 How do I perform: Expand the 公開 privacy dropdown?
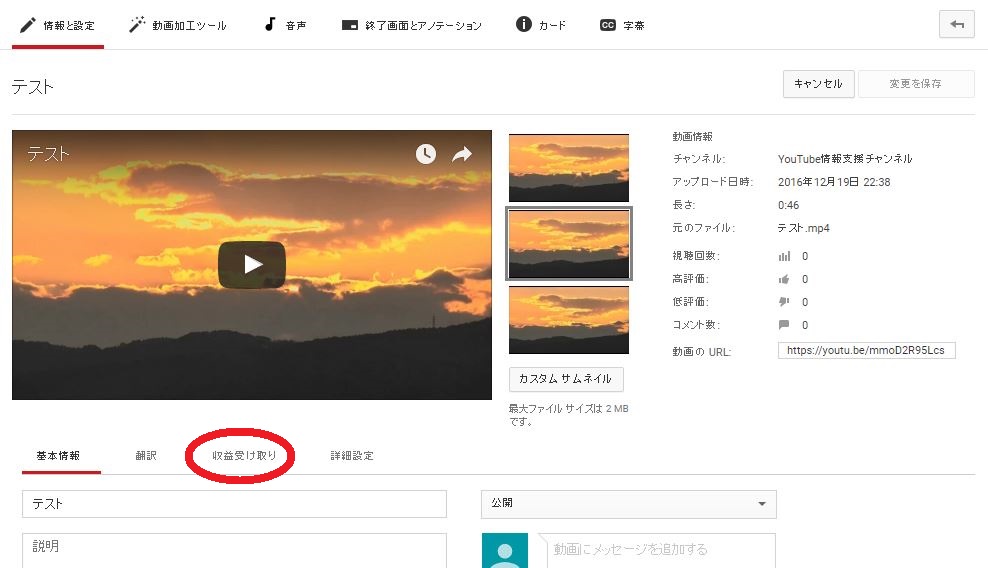[629, 504]
